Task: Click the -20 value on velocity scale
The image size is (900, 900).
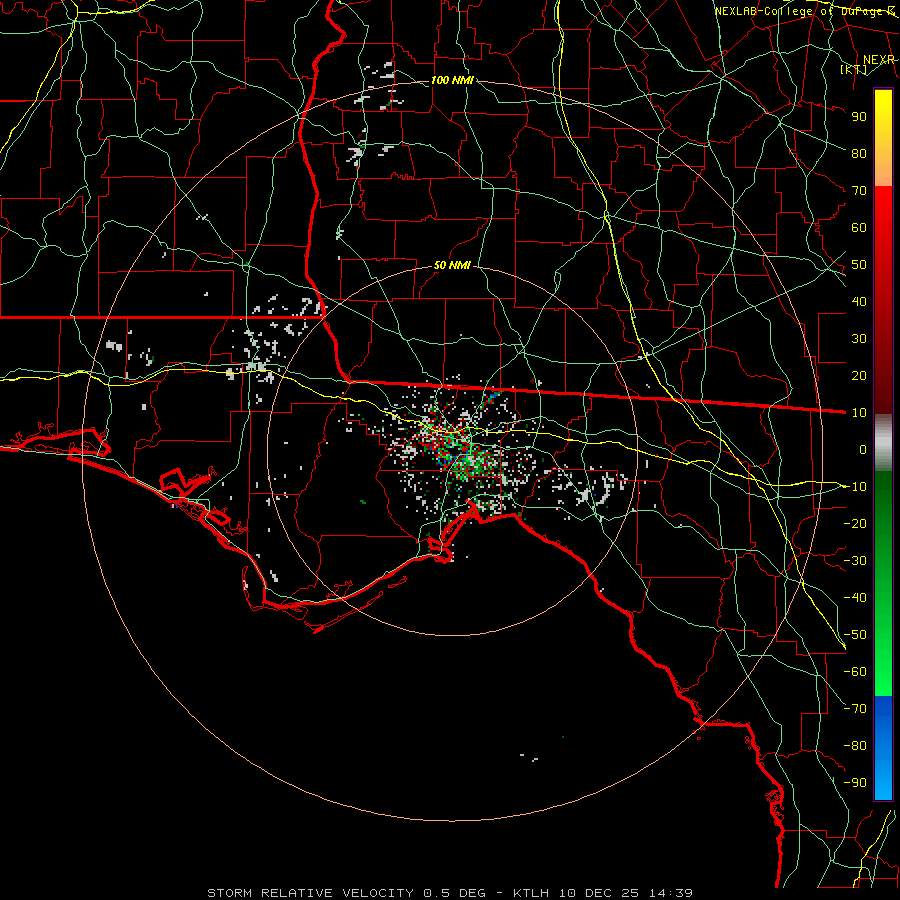Action: 855,523
